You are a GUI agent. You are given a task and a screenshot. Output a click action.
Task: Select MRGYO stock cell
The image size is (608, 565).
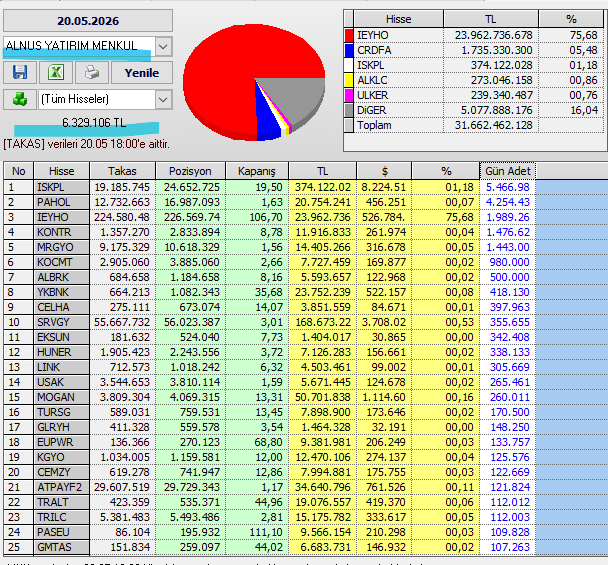pos(62,247)
